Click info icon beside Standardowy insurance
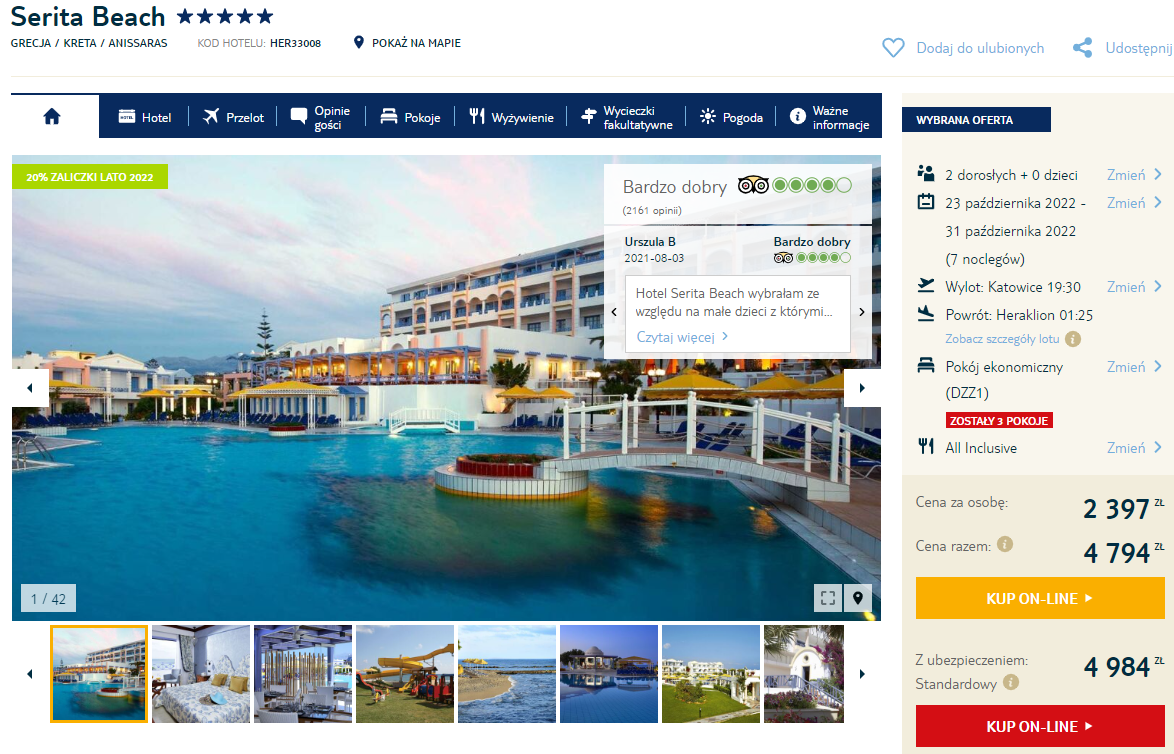The height and width of the screenshot is (754, 1174). (1011, 683)
